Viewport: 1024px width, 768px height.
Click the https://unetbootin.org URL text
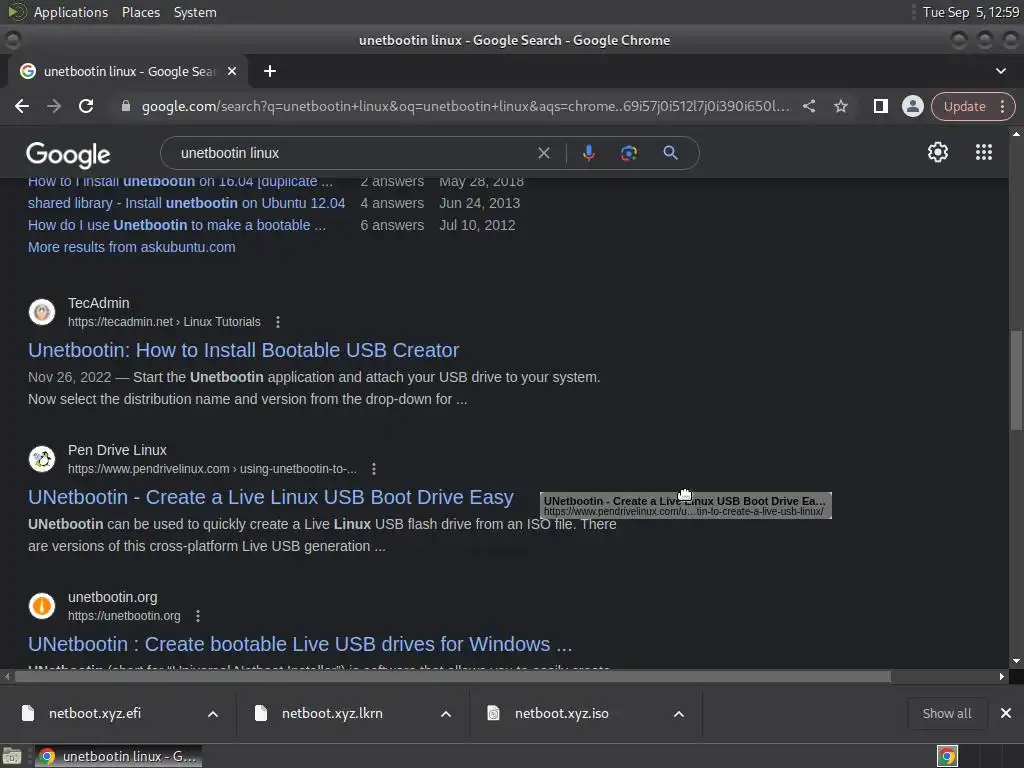tap(124, 616)
